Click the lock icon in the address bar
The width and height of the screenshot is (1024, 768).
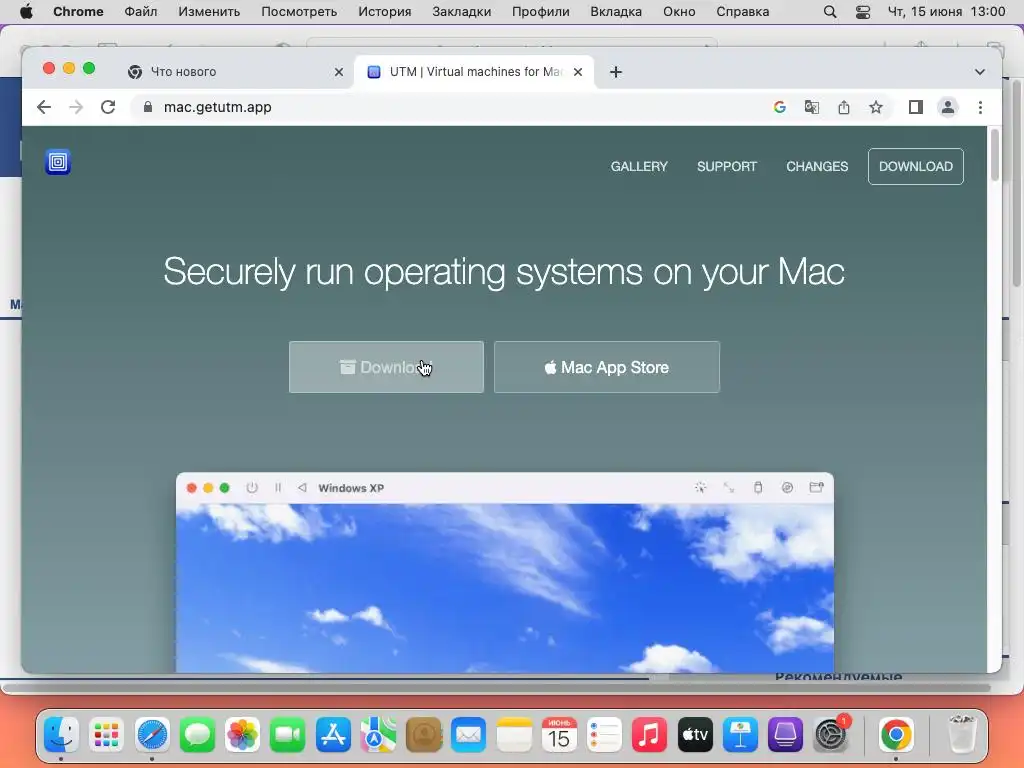(x=148, y=107)
